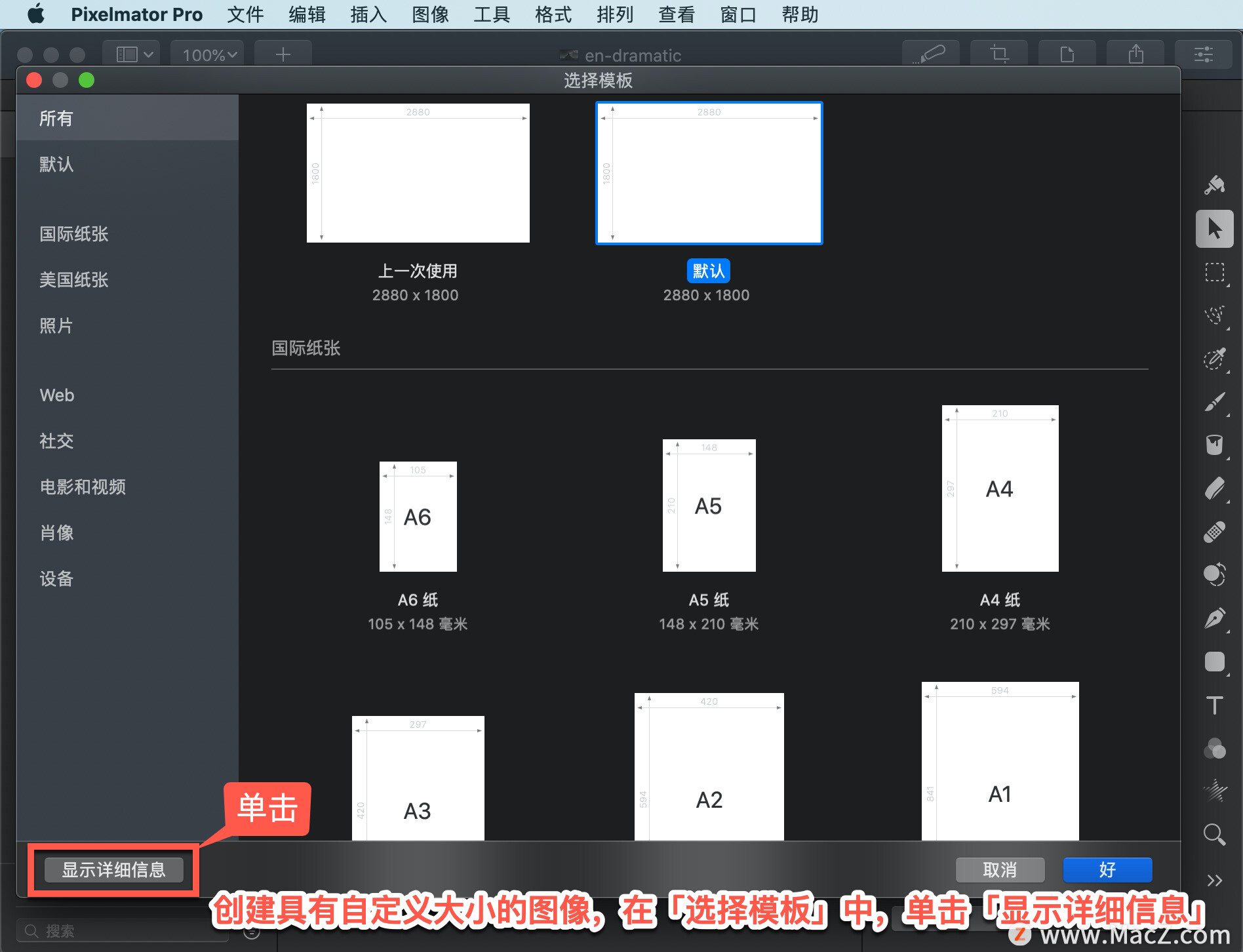Click the adjustments sliders icon in toolbar
1243x952 pixels.
click(1204, 54)
